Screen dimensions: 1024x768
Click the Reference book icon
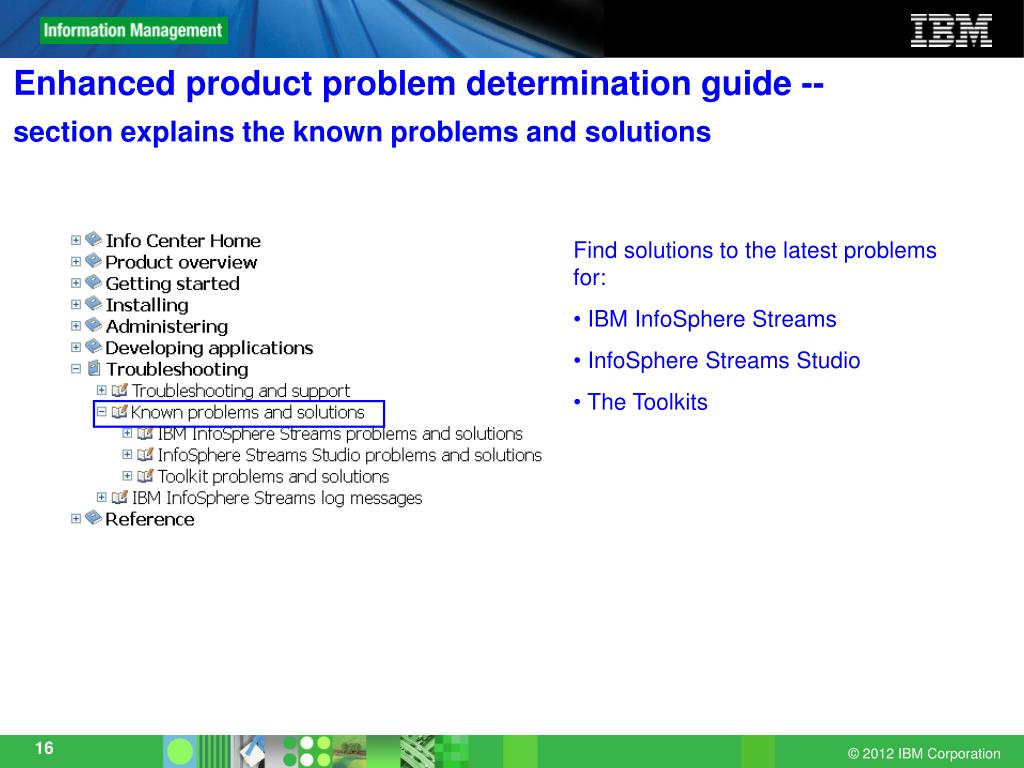[x=93, y=518]
